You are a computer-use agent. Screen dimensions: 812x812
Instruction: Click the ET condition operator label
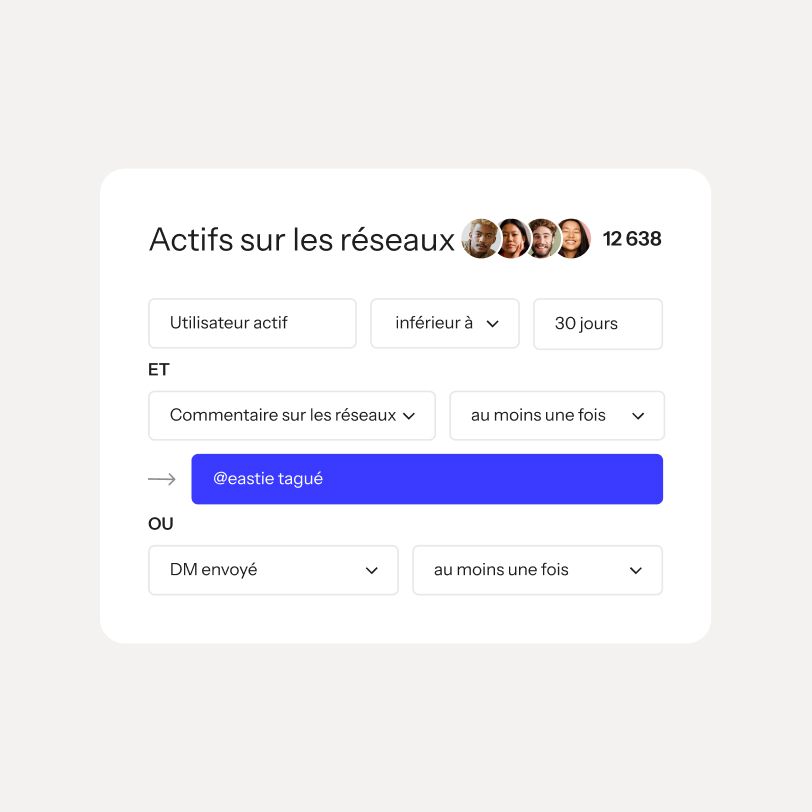(158, 369)
